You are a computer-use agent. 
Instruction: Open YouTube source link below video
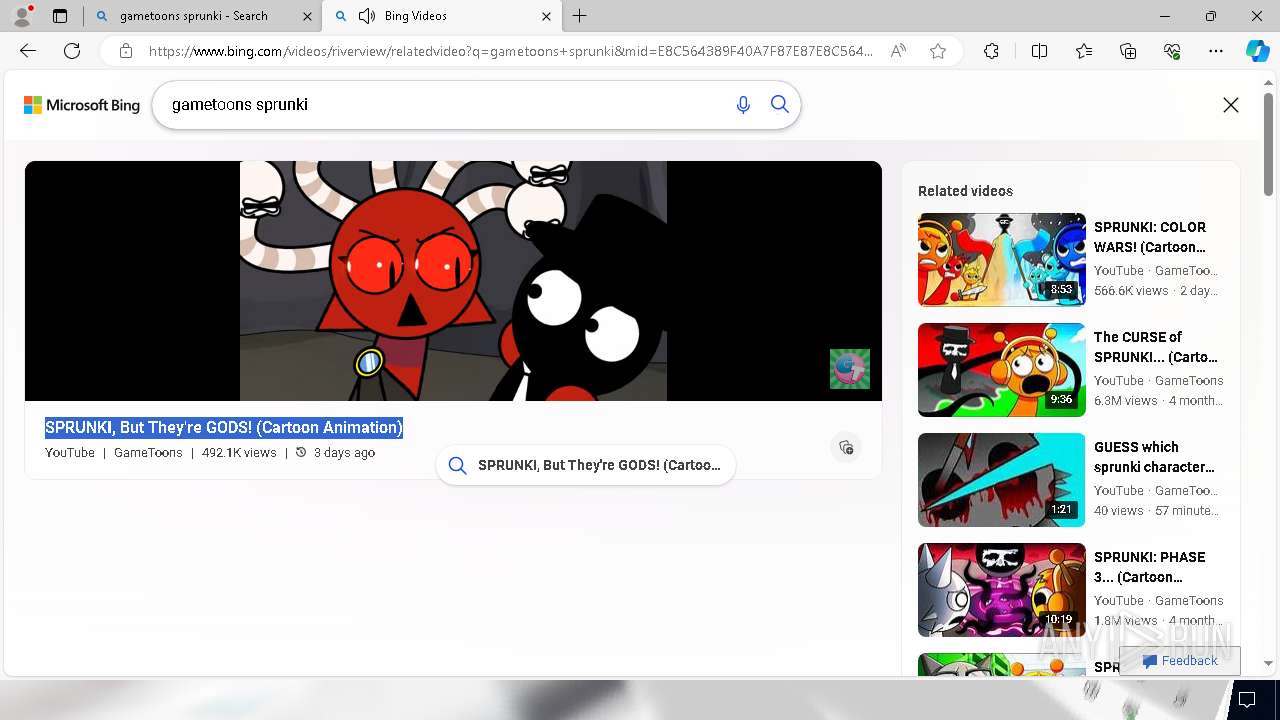[x=70, y=453]
